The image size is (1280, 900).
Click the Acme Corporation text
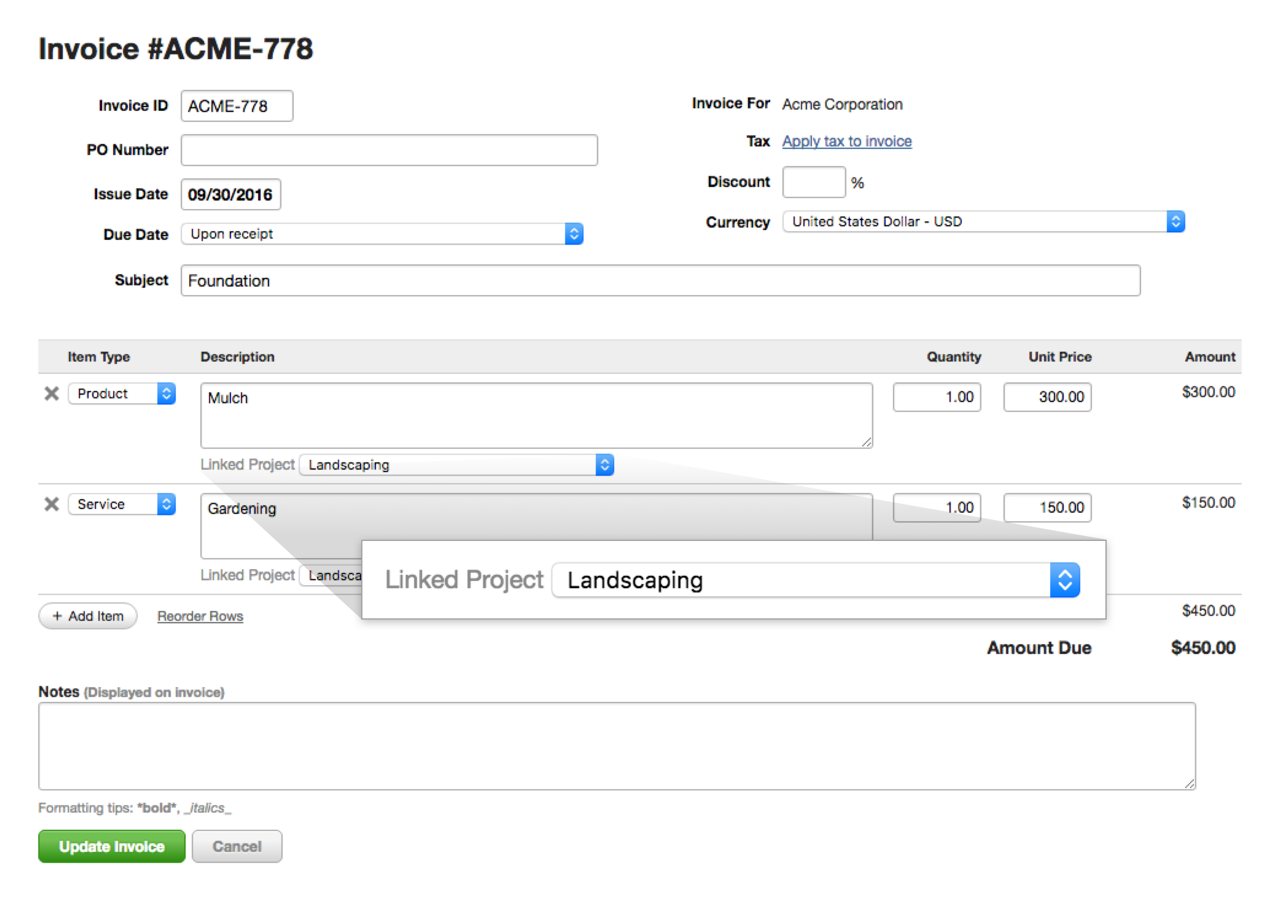842,104
